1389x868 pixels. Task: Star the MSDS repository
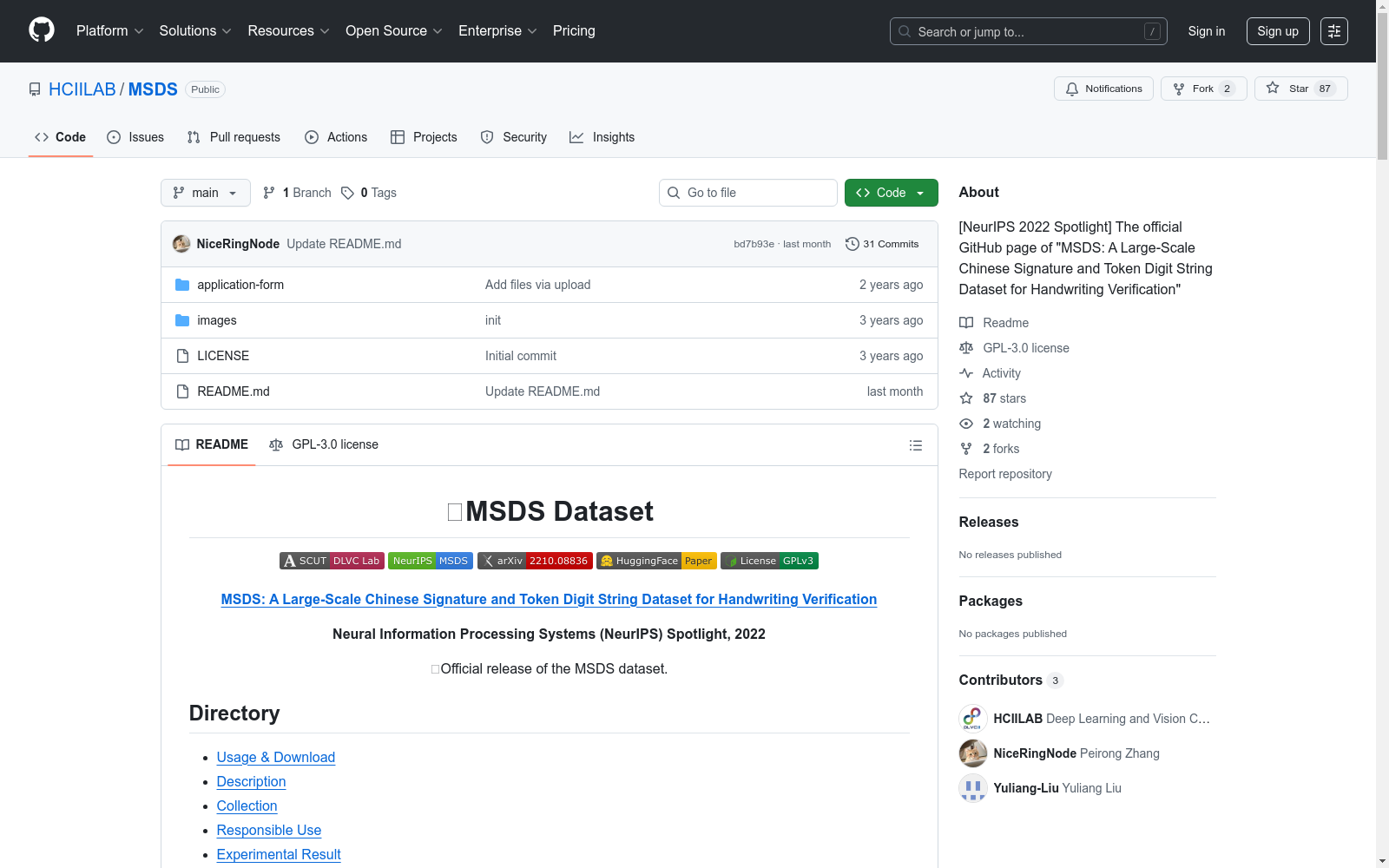pos(1300,89)
